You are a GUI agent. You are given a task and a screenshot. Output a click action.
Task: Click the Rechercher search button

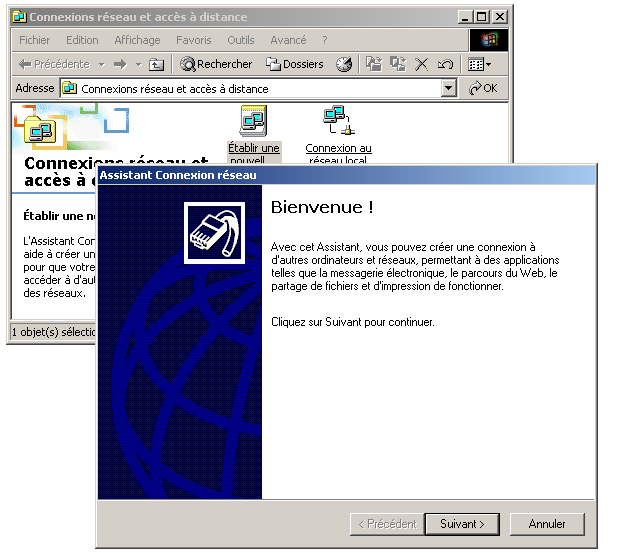[x=216, y=64]
